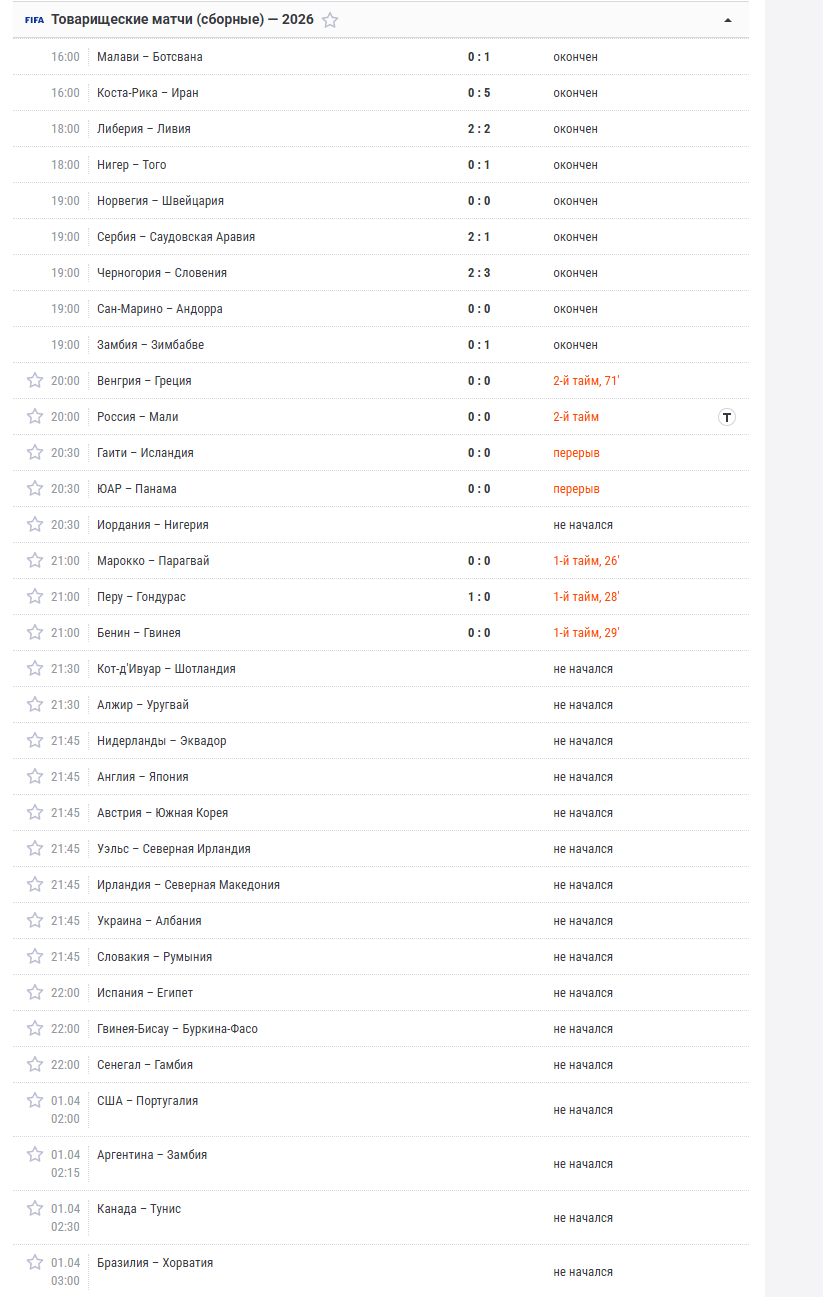This screenshot has width=823, height=1297.
Task: Star the Венгрия – Греция match
Action: 35,381
